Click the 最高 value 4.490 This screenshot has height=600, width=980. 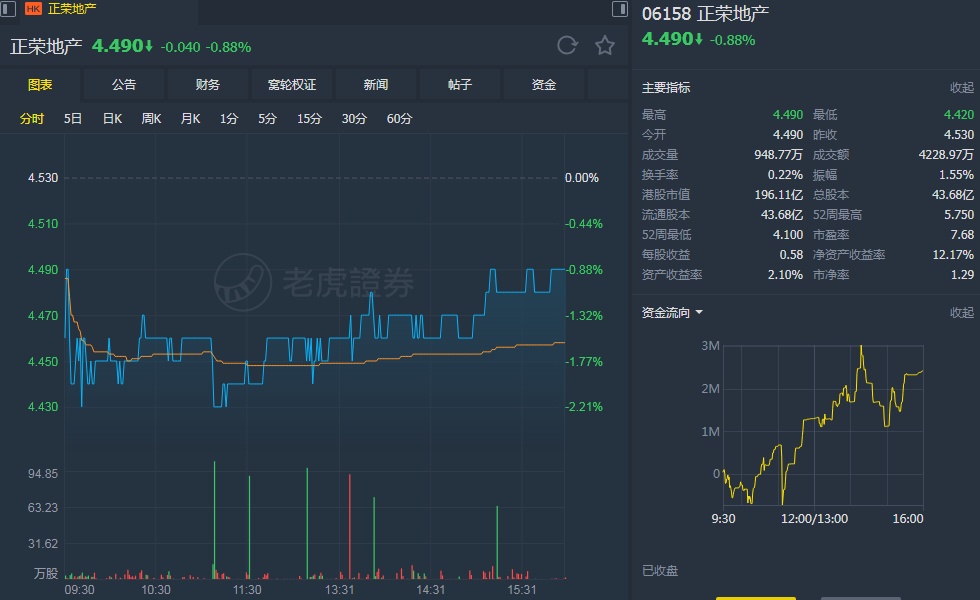click(788, 114)
